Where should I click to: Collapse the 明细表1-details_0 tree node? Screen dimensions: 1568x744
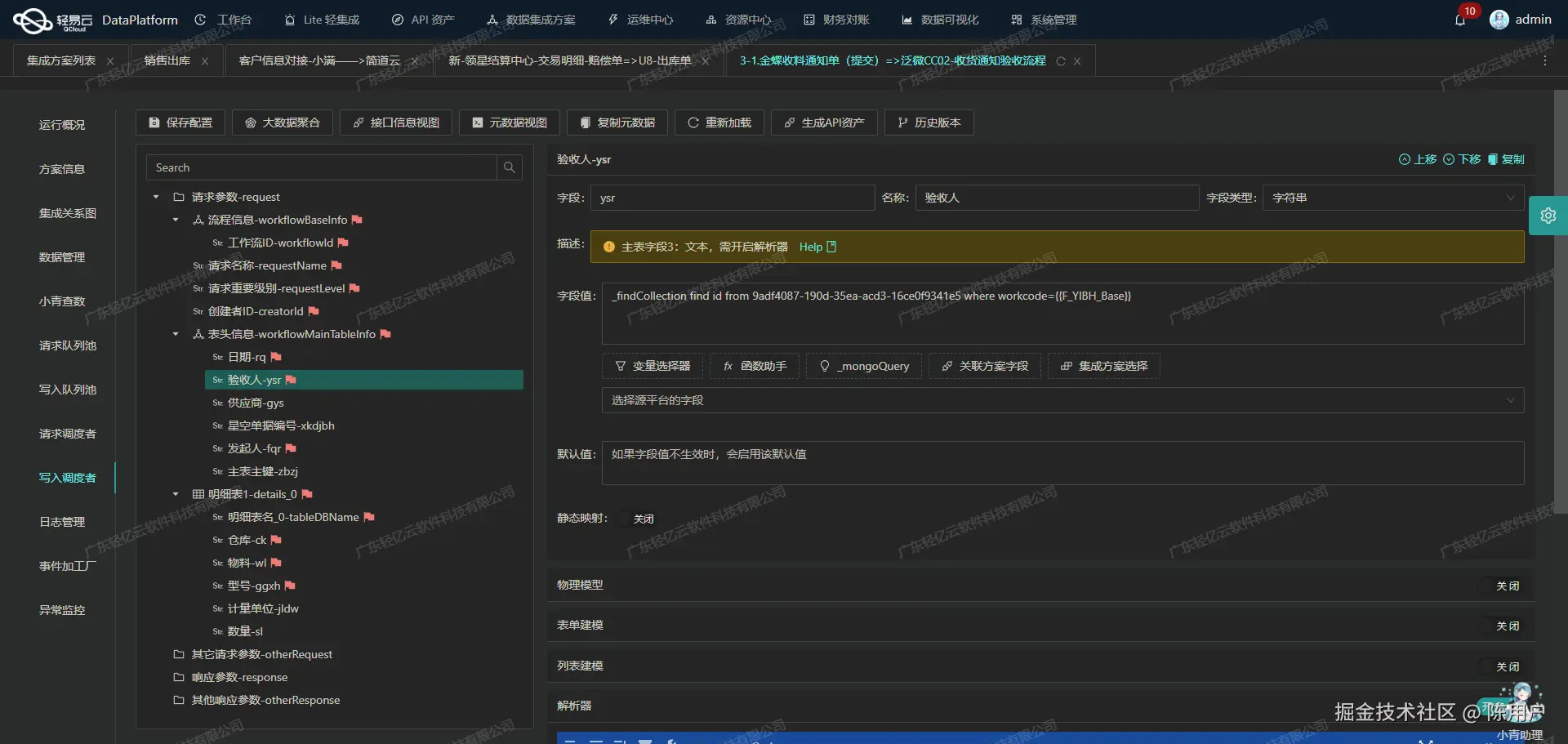174,494
